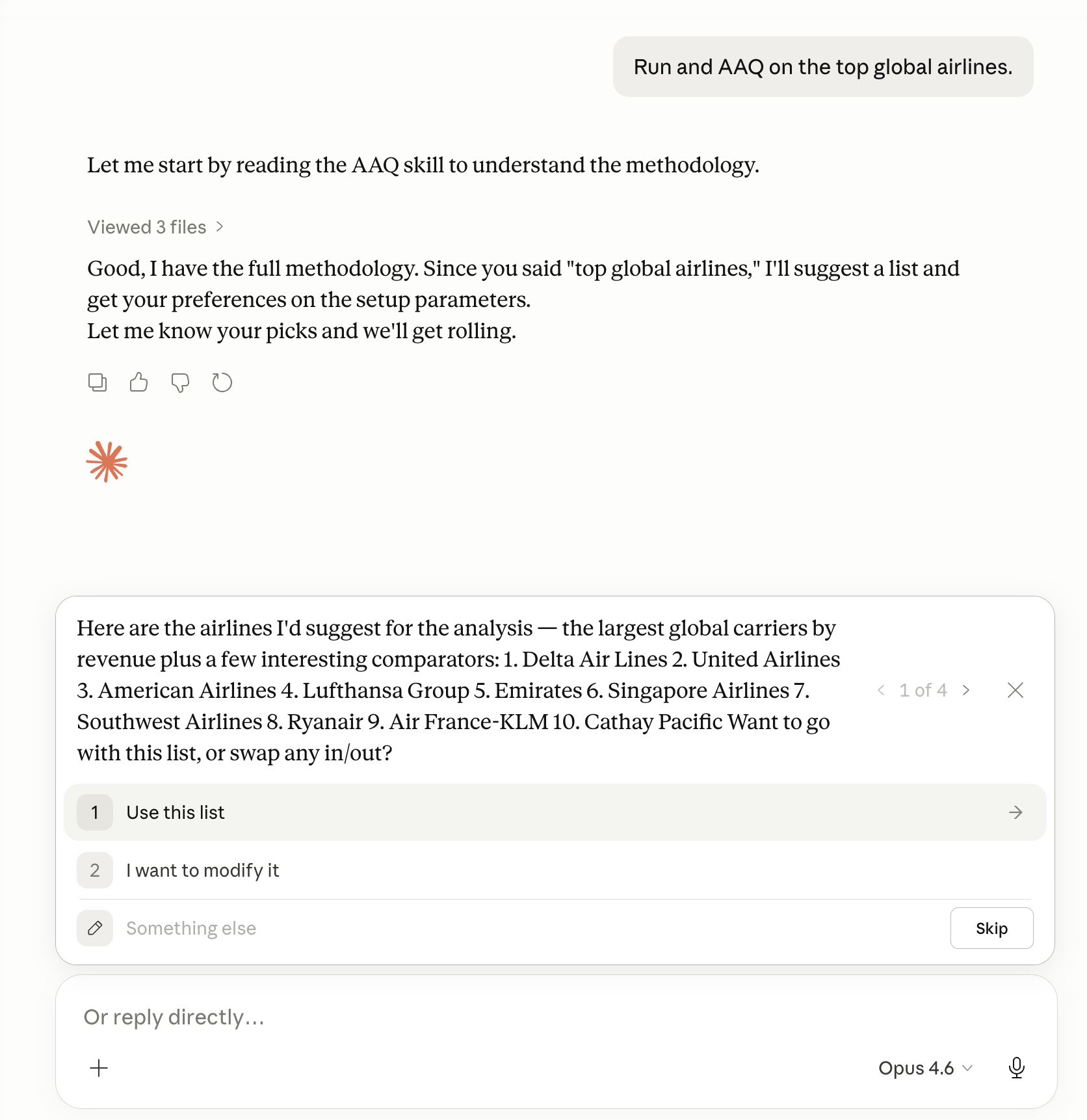The image size is (1087, 1120).
Task: Expand the Viewed 3 files section
Action: (155, 227)
